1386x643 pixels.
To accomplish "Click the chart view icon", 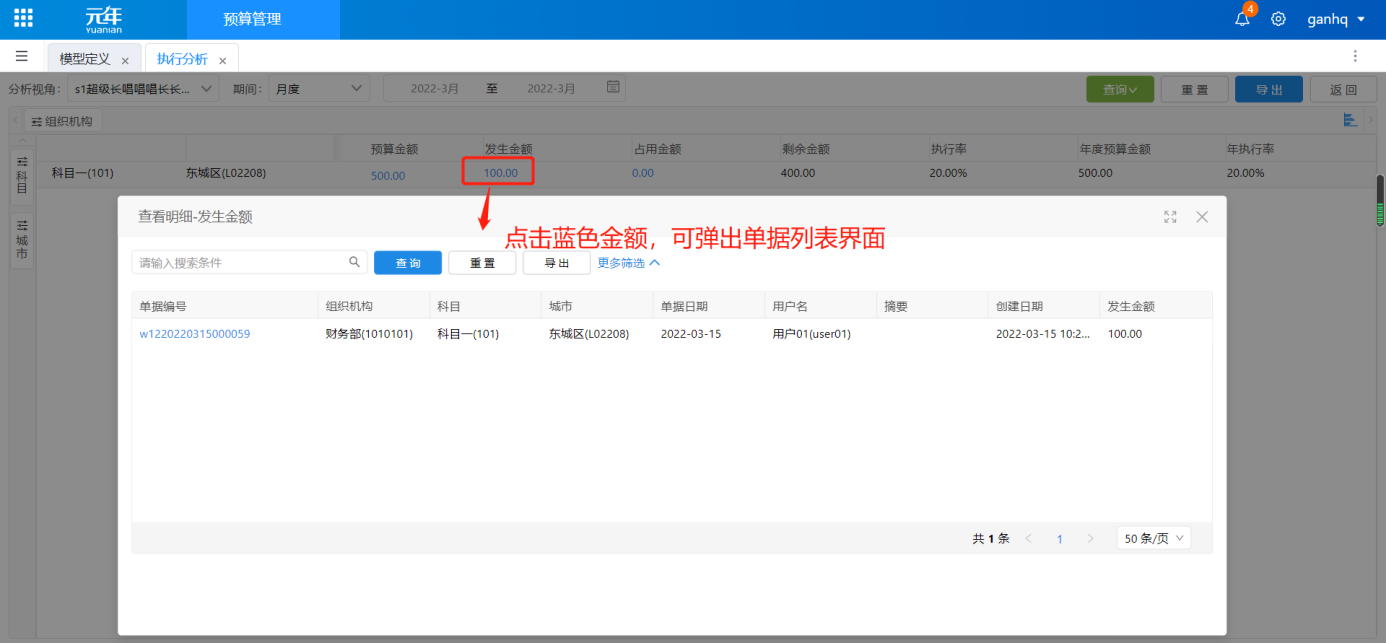I will (1350, 120).
